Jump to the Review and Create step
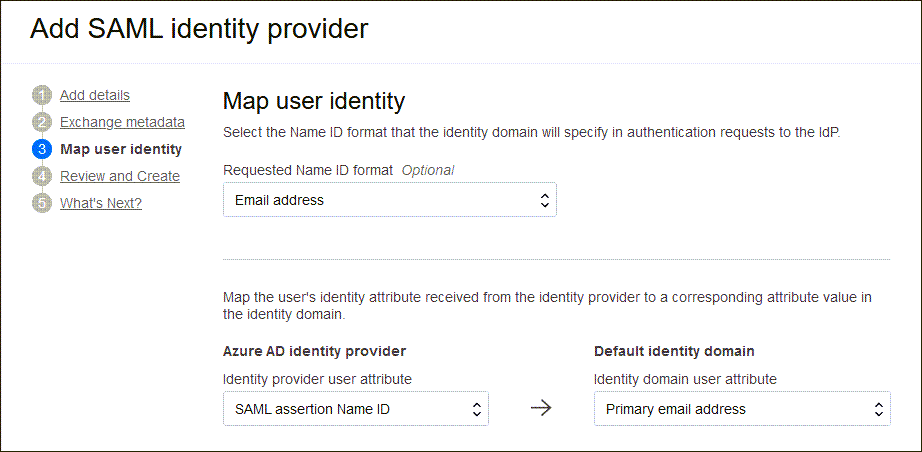This screenshot has height=452, width=922. 120,177
